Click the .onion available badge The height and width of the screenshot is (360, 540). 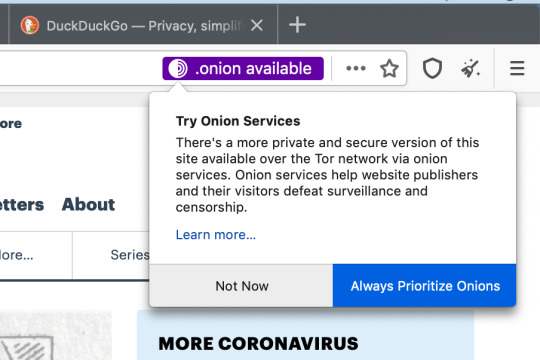(x=243, y=69)
